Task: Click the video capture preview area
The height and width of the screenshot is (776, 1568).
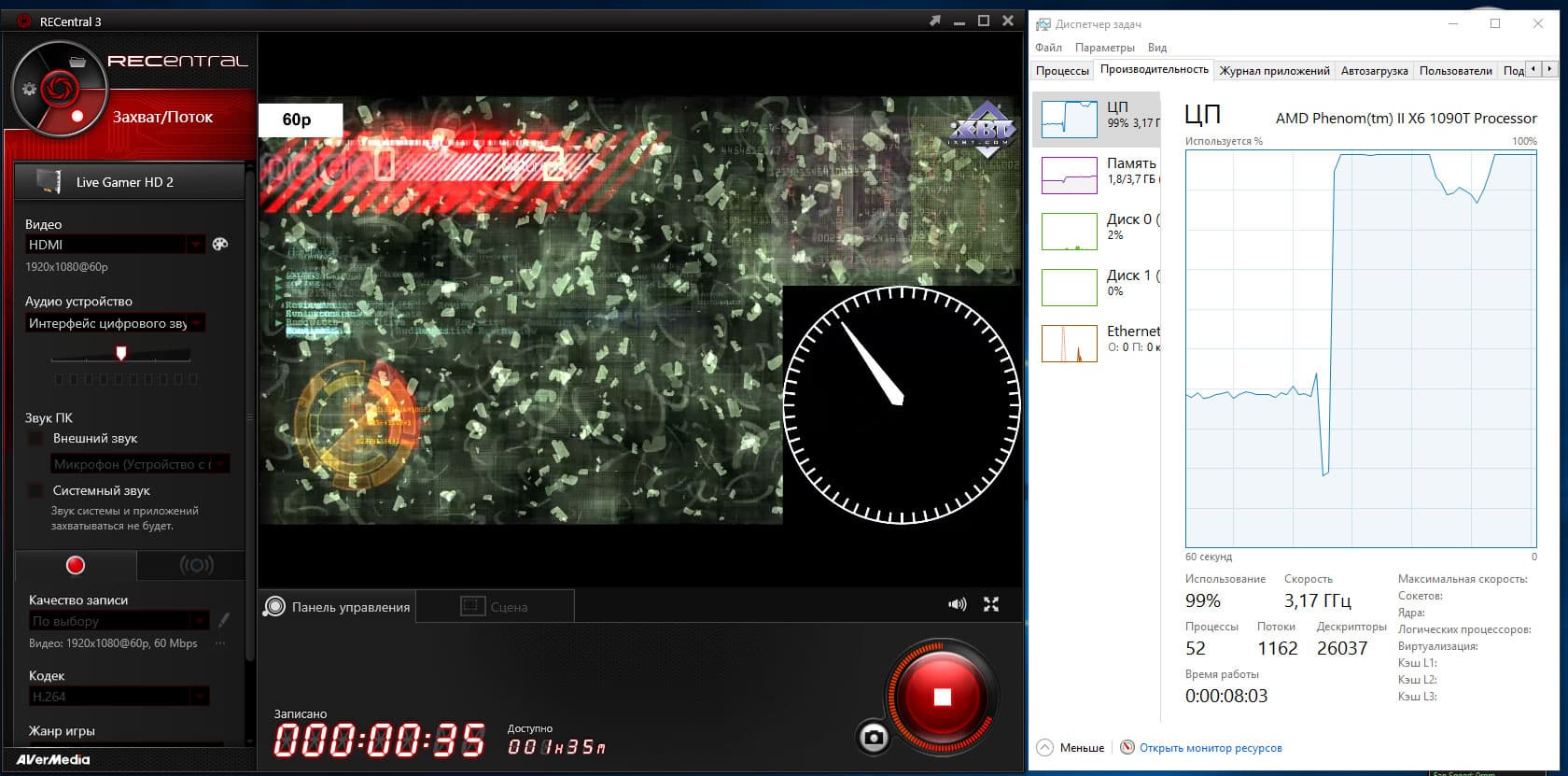Action: click(x=640, y=309)
